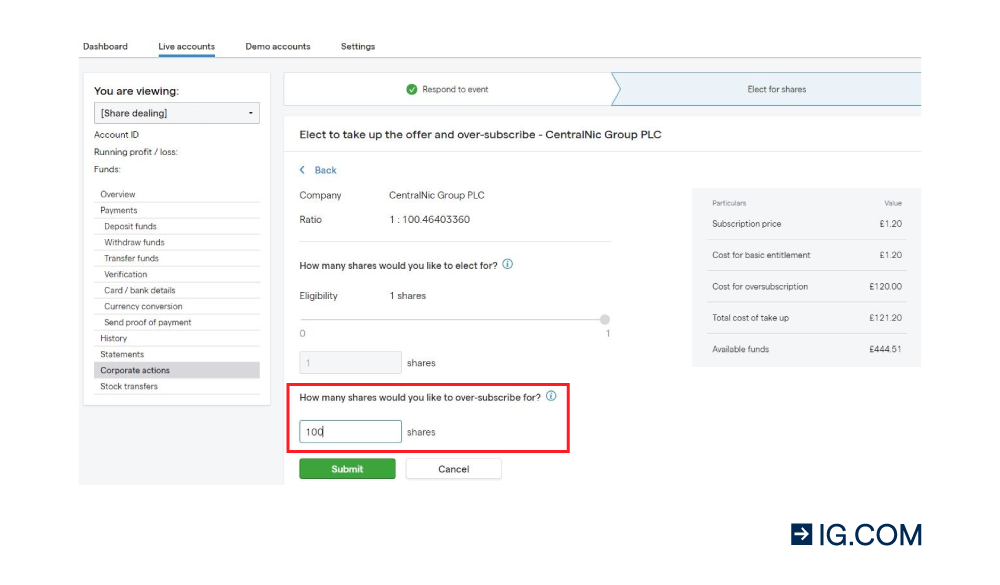
Task: Go Back to the previous page
Action: pos(325,170)
